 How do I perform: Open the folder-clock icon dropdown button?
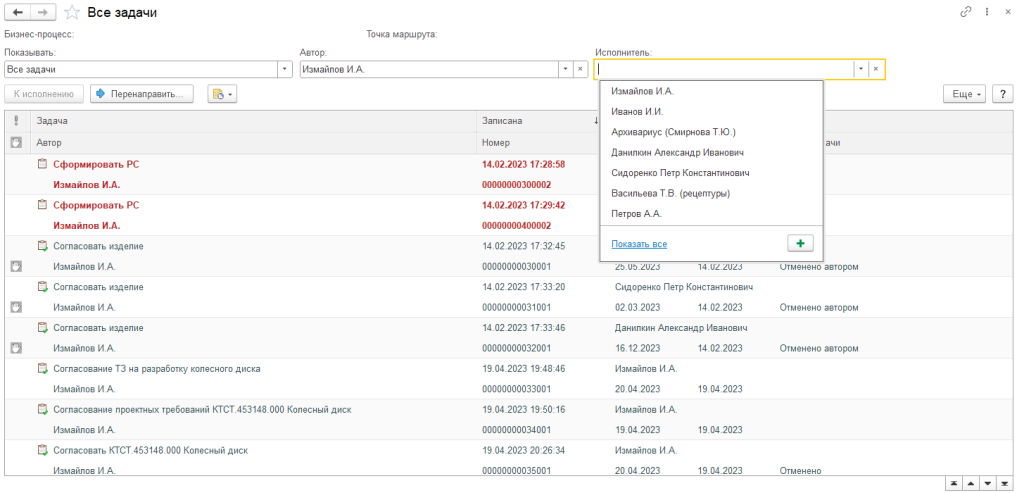tap(221, 94)
